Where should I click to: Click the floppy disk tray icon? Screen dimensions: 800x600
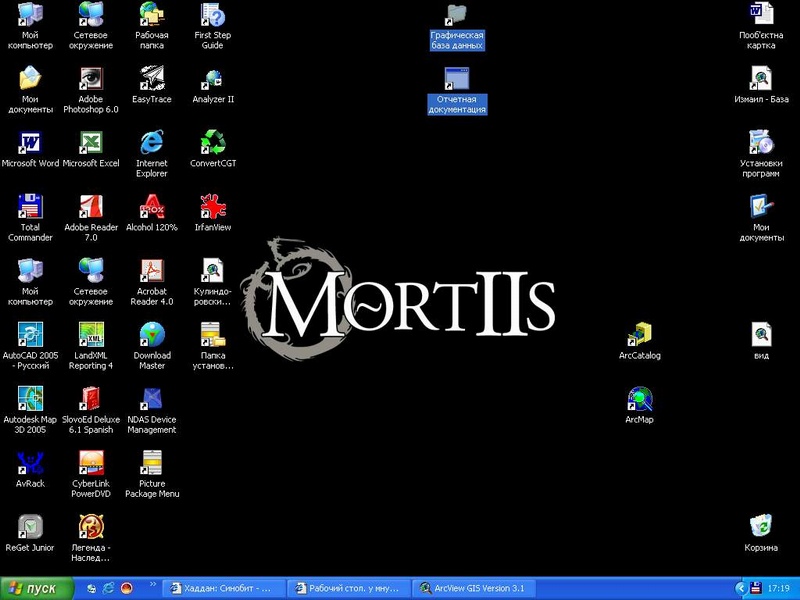[x=756, y=589]
